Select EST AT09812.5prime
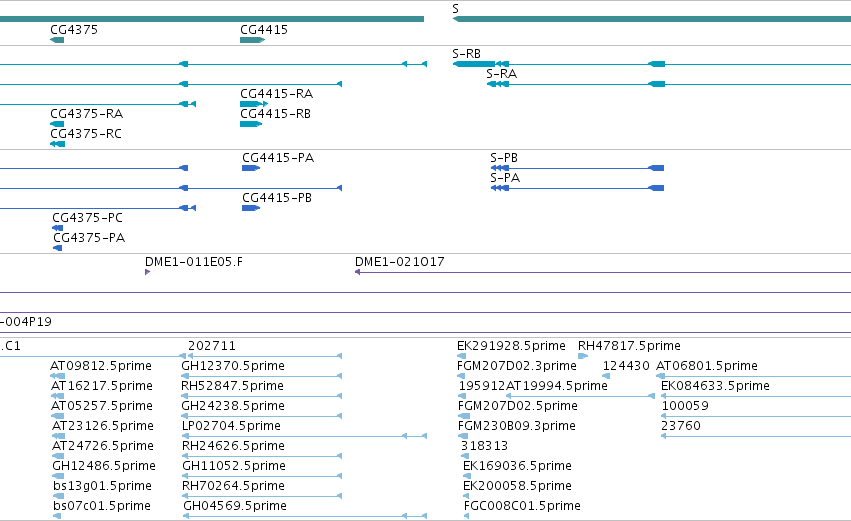Image resolution: width=851 pixels, height=521 pixels. [x=101, y=366]
